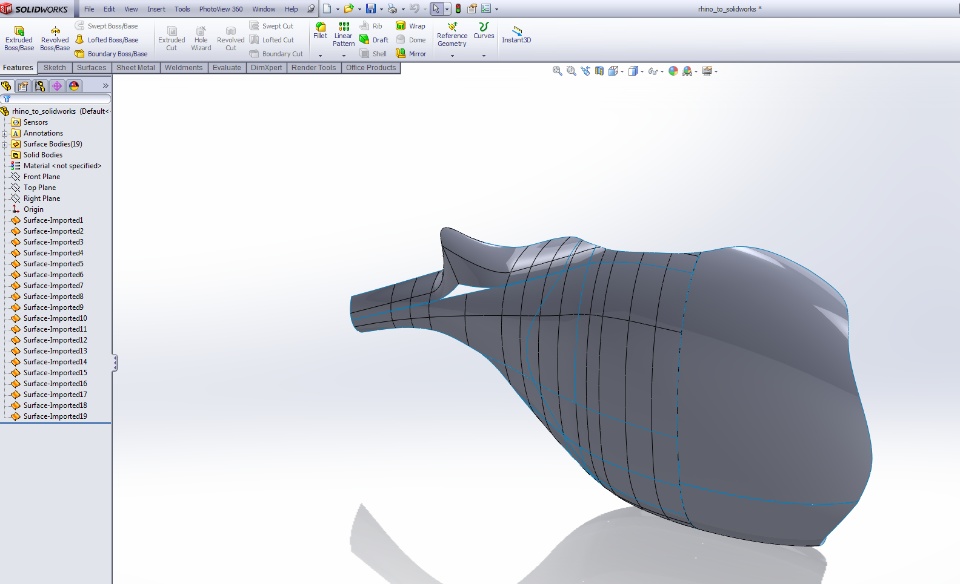Open dropdown under Reference Geometry
Screen dimensions: 960x584
coord(452,56)
